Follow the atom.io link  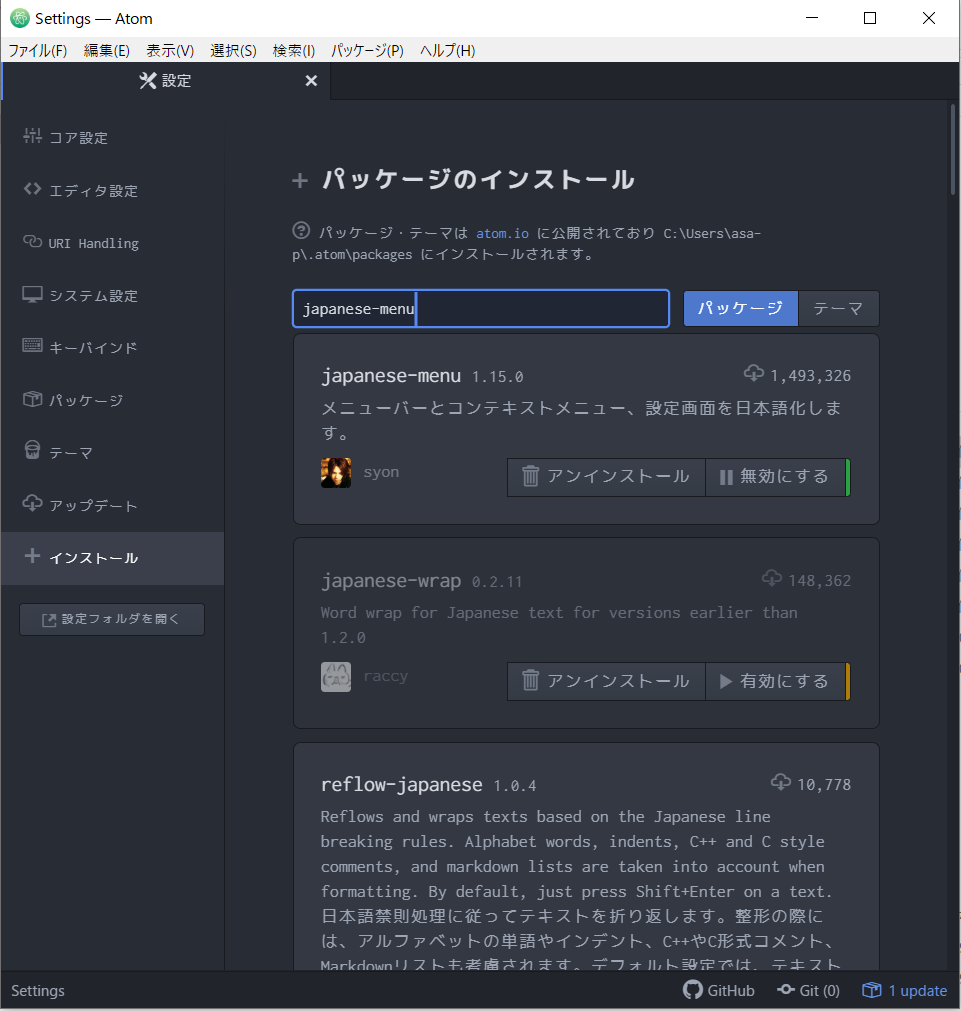coord(502,233)
